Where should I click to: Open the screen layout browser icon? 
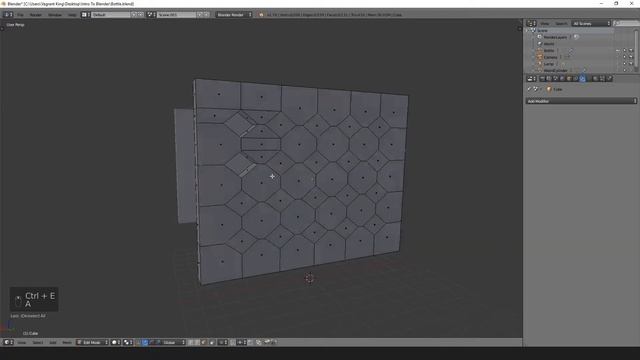point(86,15)
